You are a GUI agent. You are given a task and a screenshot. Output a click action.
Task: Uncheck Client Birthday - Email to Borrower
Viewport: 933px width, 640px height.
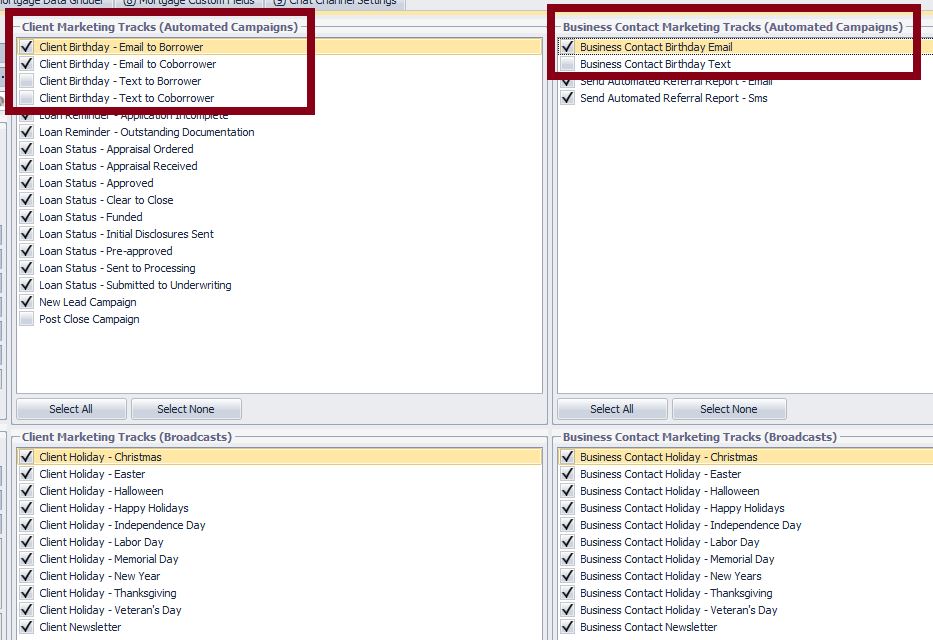coord(27,47)
